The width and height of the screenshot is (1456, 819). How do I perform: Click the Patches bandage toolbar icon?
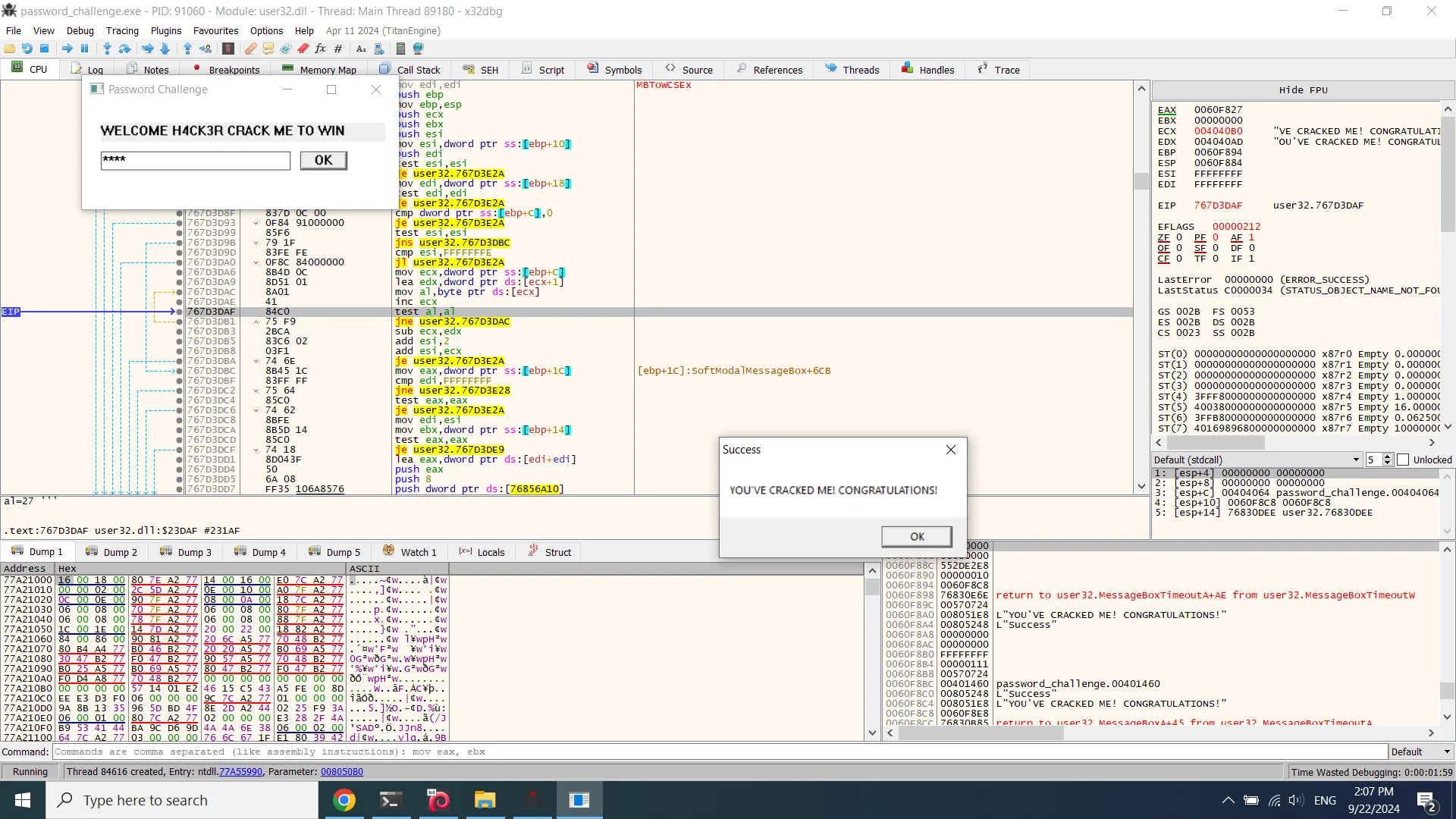pyautogui.click(x=250, y=49)
